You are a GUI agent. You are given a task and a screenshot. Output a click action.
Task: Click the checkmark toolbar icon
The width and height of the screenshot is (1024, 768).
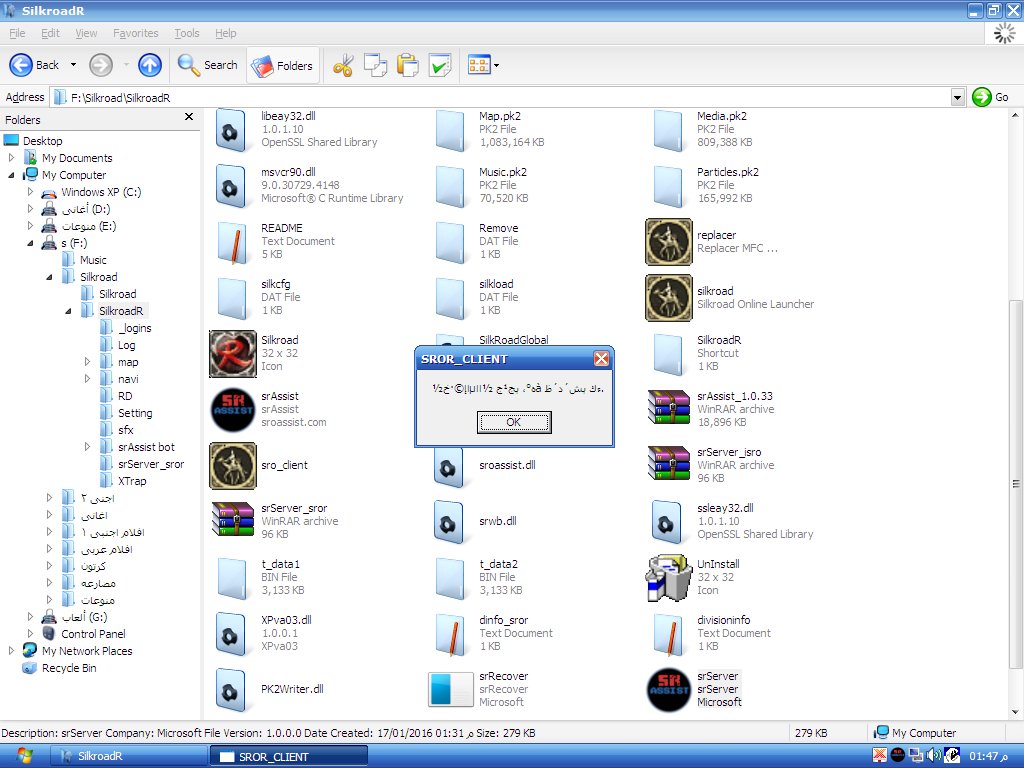pos(440,65)
